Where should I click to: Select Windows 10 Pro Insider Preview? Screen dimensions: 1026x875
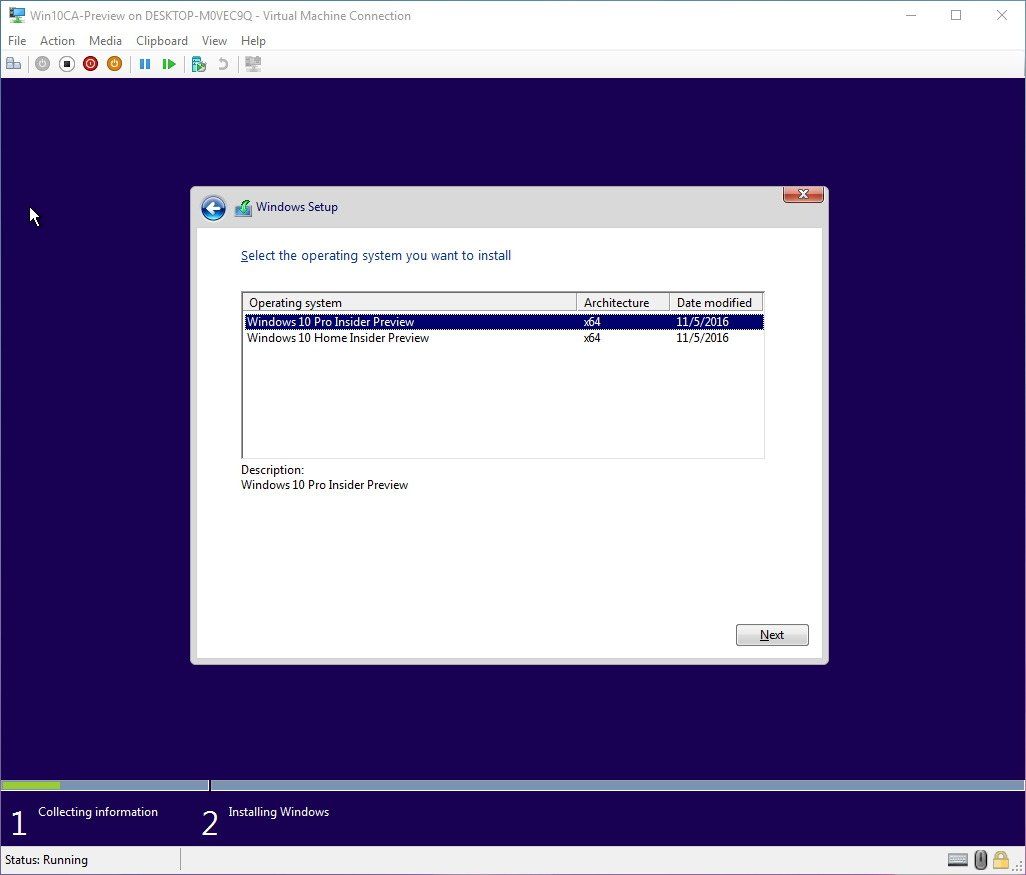(330, 321)
